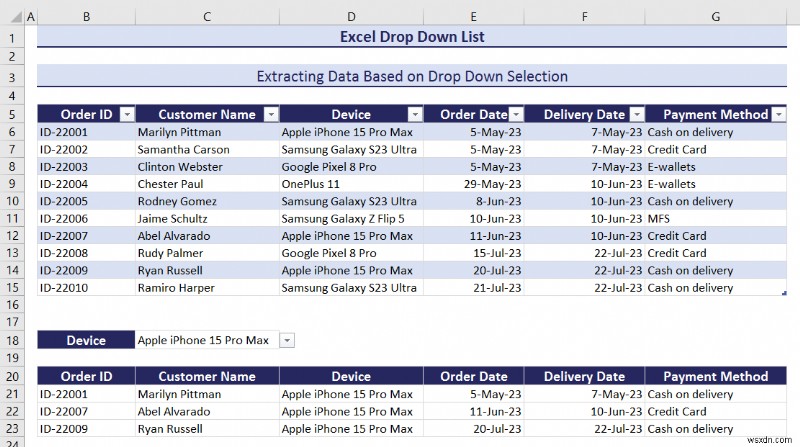Select 'Google Pixel 8 Pro' in row 13
This screenshot has height=447, width=800.
(x=352, y=253)
